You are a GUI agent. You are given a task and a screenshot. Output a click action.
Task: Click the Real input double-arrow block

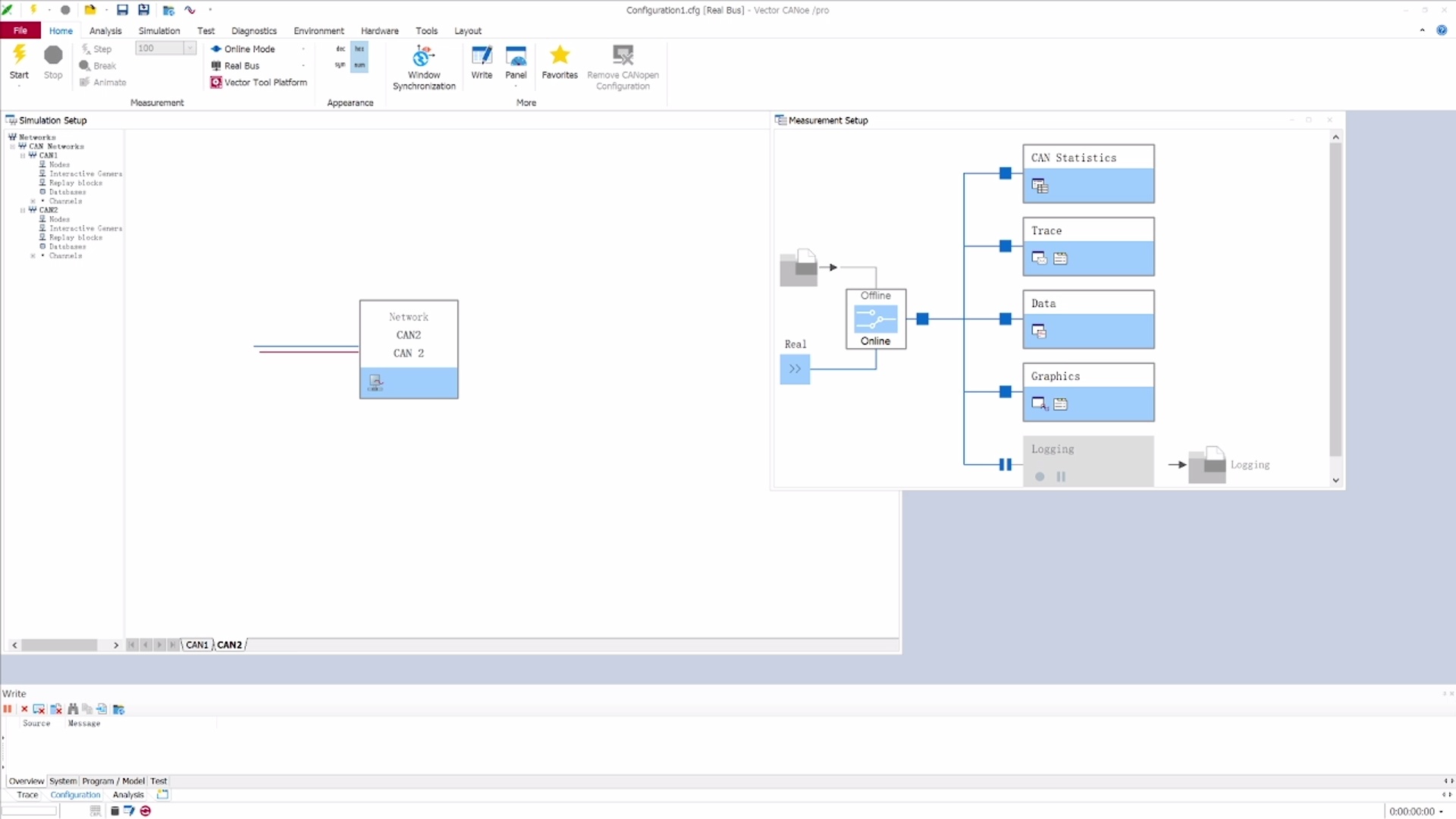pyautogui.click(x=795, y=369)
